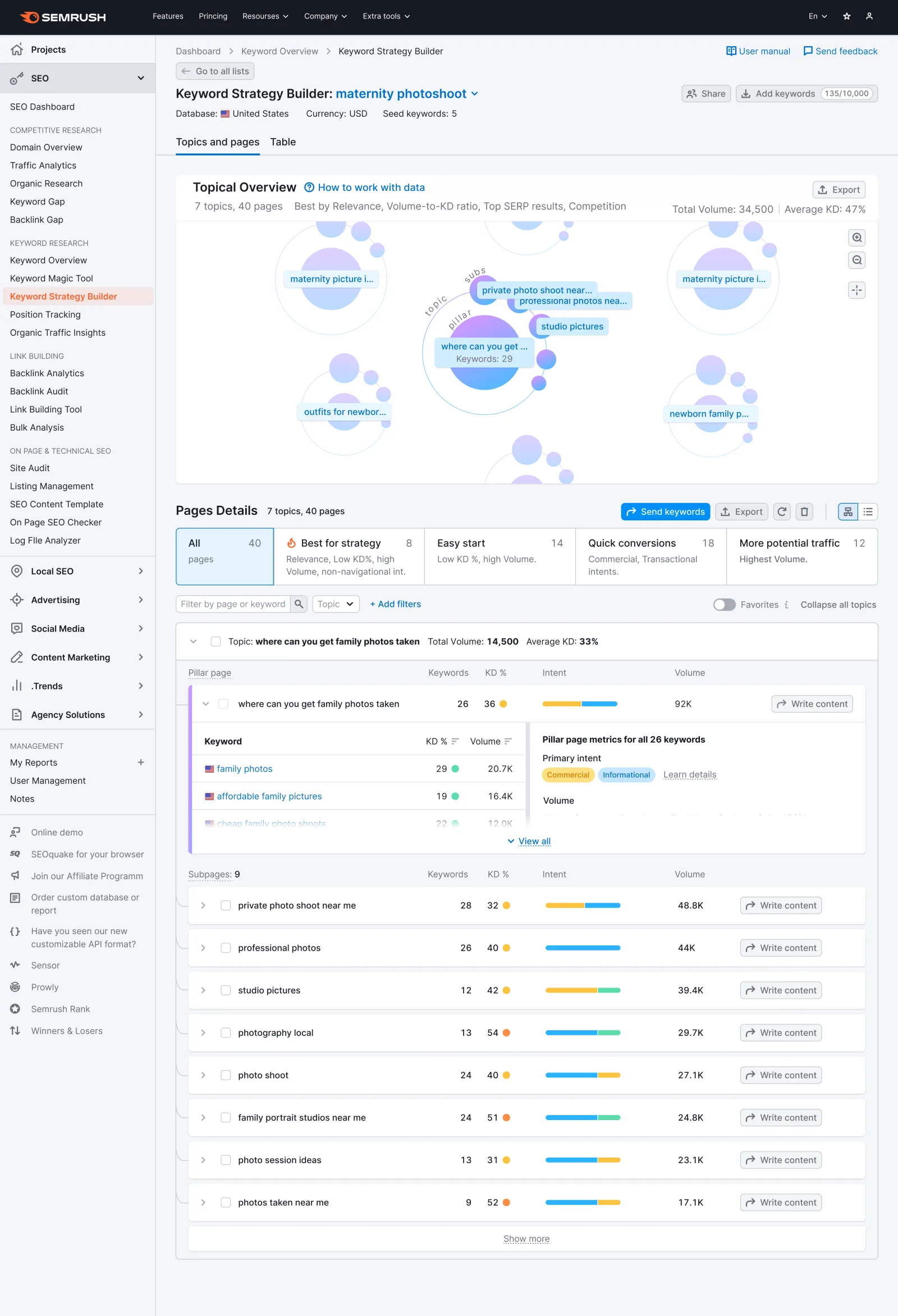This screenshot has height=1316, width=898.
Task: Click the Semrush logo
Action: [x=63, y=17]
